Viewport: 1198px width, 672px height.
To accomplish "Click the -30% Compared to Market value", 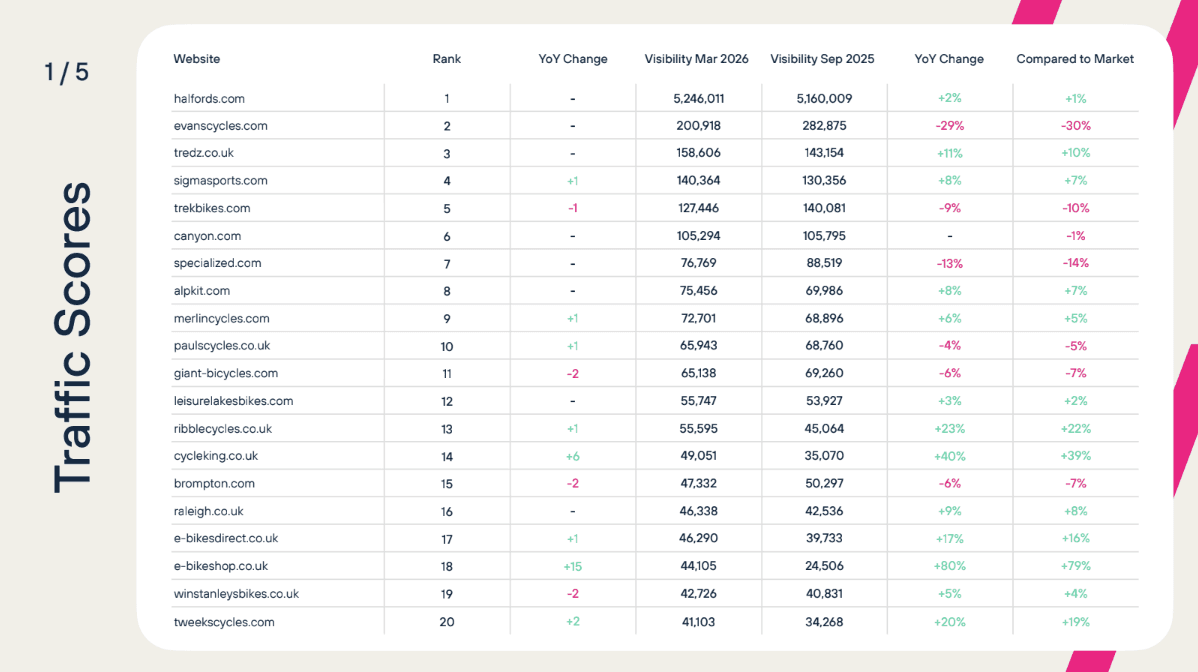I will click(x=1075, y=126).
